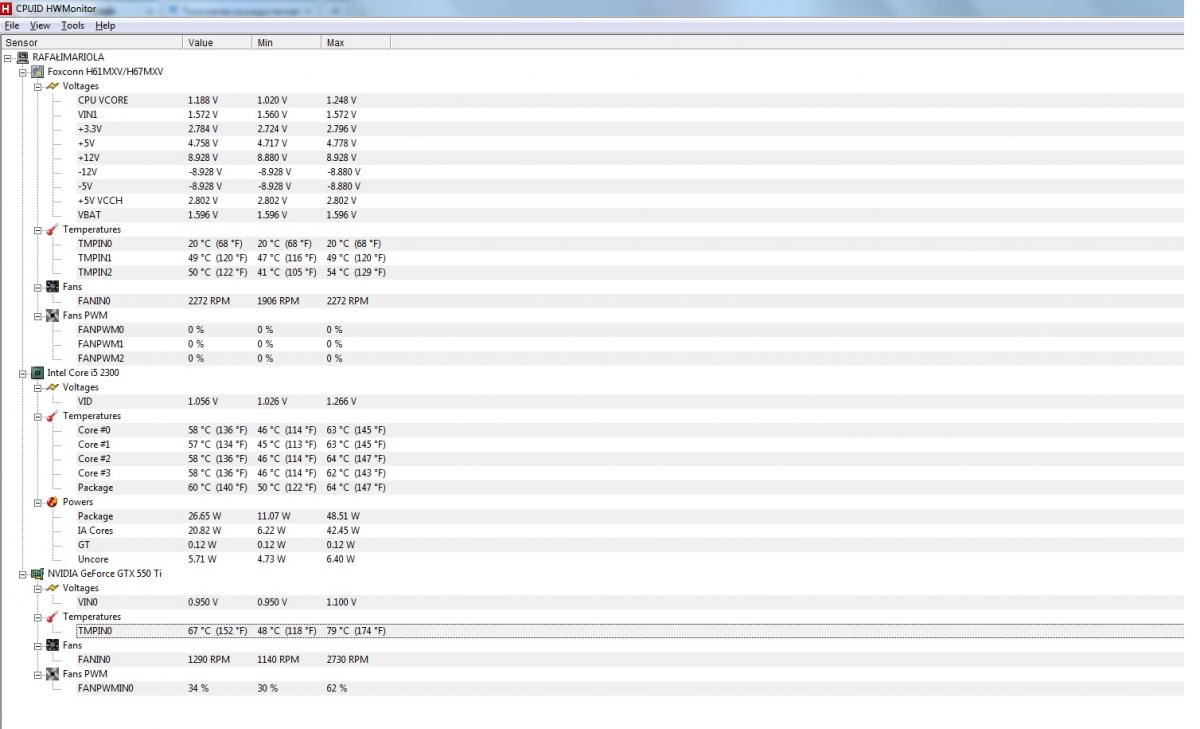The height and width of the screenshot is (729, 1200).
Task: Click the thermometer icon for Intel Core Temperatures
Action: (52, 415)
